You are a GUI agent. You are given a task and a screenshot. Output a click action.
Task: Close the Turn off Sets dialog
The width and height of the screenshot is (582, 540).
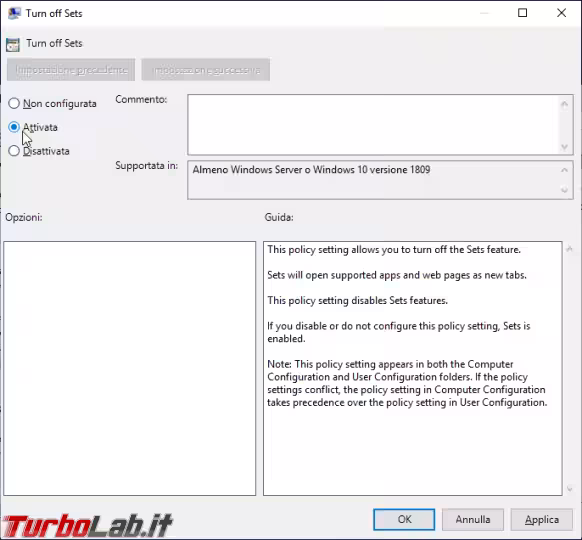[x=561, y=13]
